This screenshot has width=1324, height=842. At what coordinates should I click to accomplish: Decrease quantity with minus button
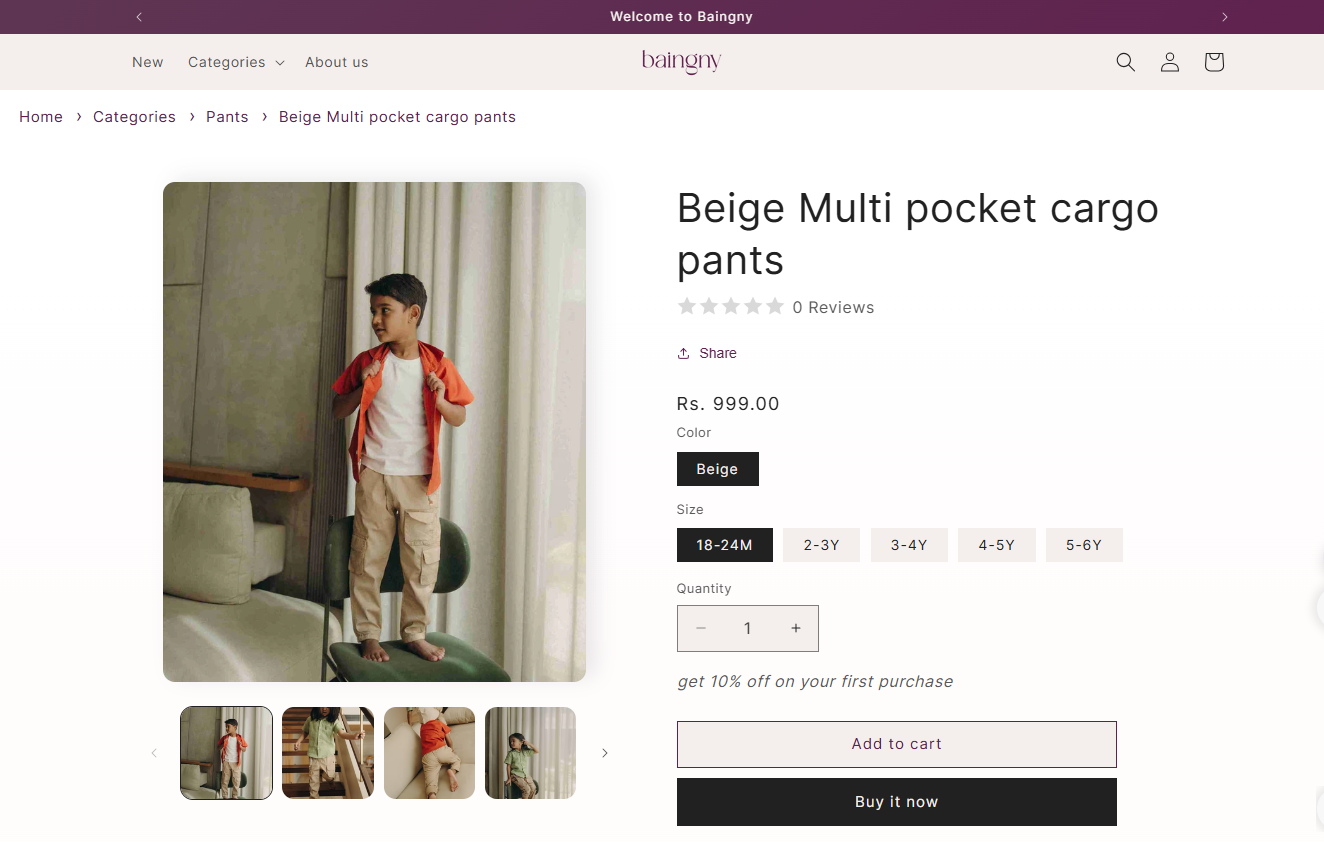click(701, 628)
